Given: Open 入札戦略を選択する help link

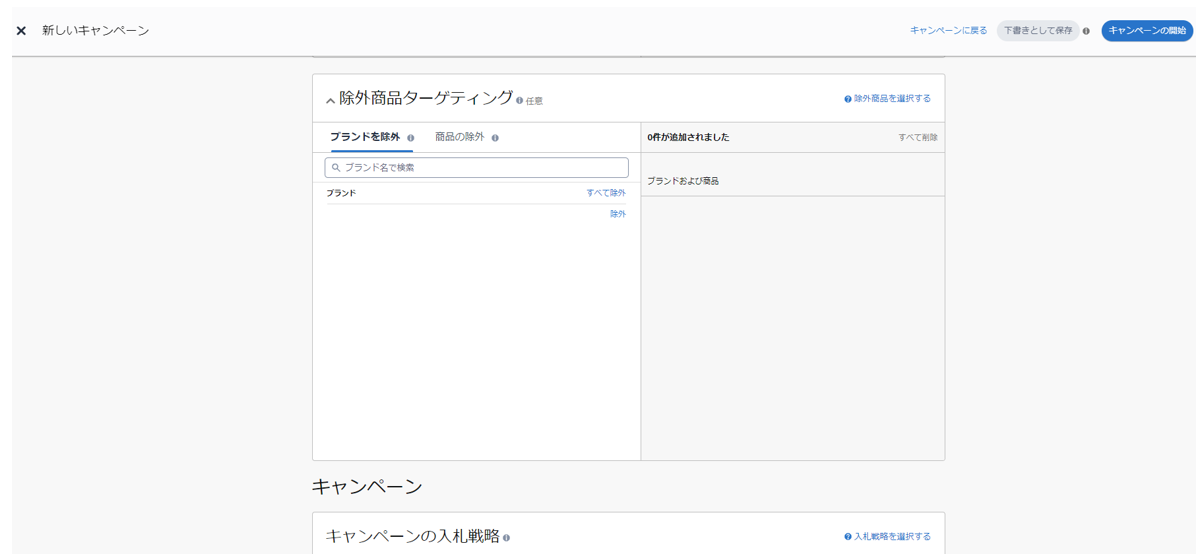Looking at the screenshot, I should point(892,537).
